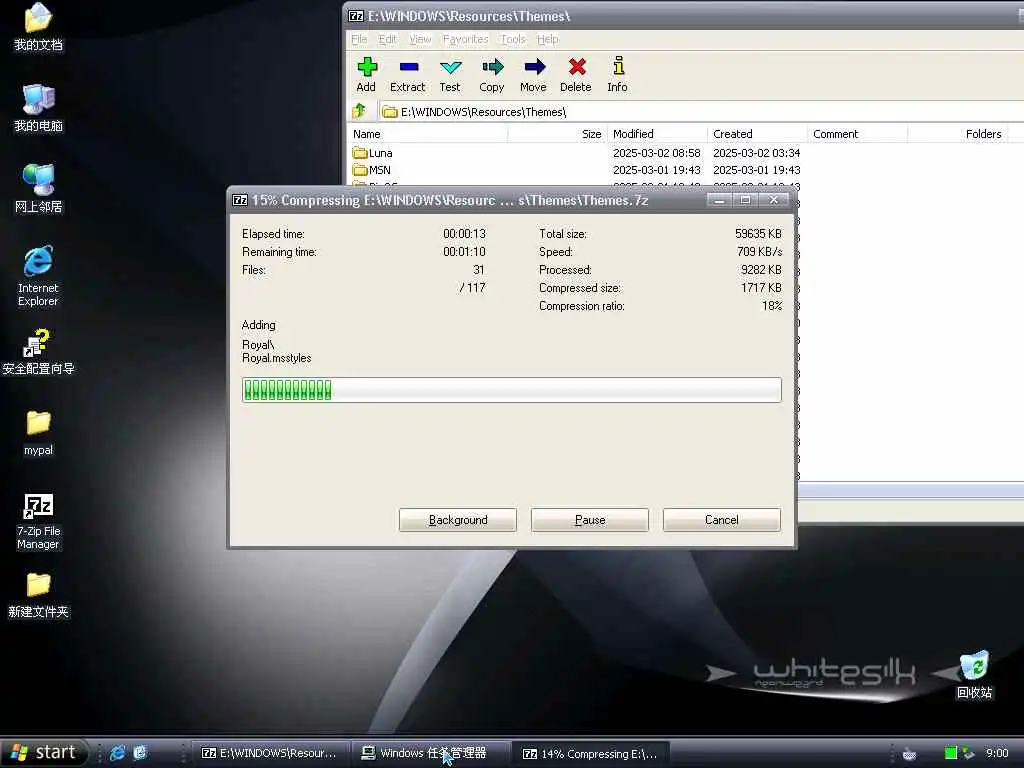Sort by Created column header
Viewport: 1024px width, 768px height.
[758, 134]
